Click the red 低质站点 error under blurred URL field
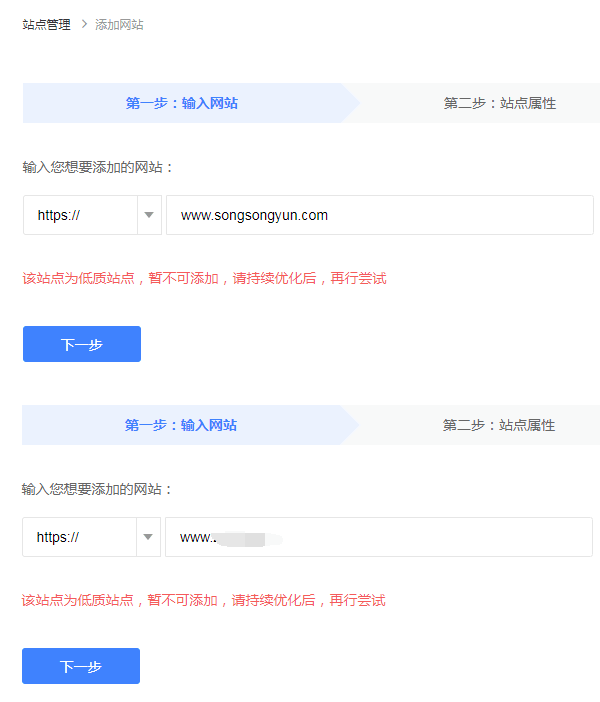The height and width of the screenshot is (702, 600). (203, 600)
